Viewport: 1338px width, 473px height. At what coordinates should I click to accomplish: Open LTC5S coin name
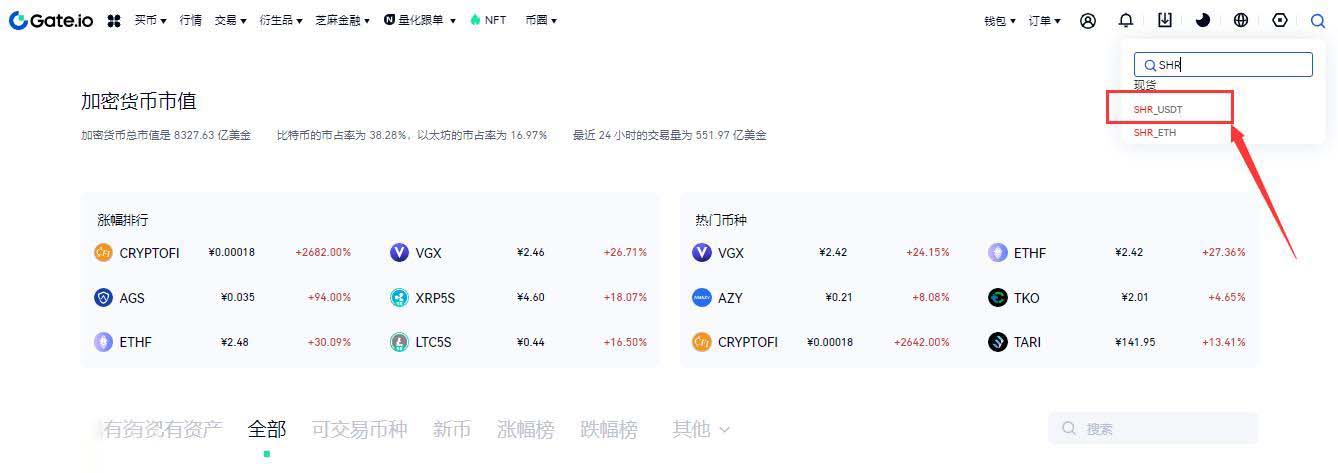433,342
